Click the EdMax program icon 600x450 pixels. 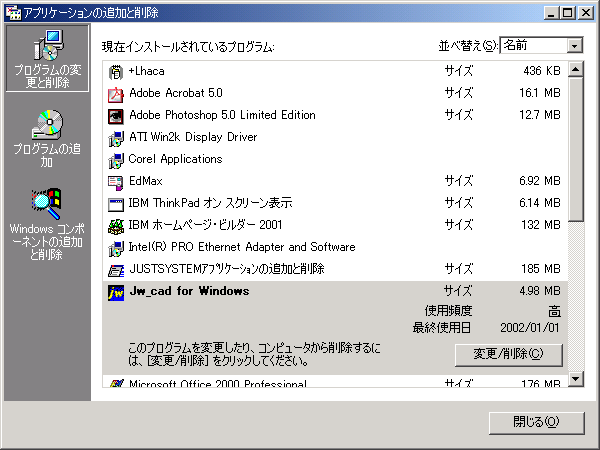pos(116,183)
